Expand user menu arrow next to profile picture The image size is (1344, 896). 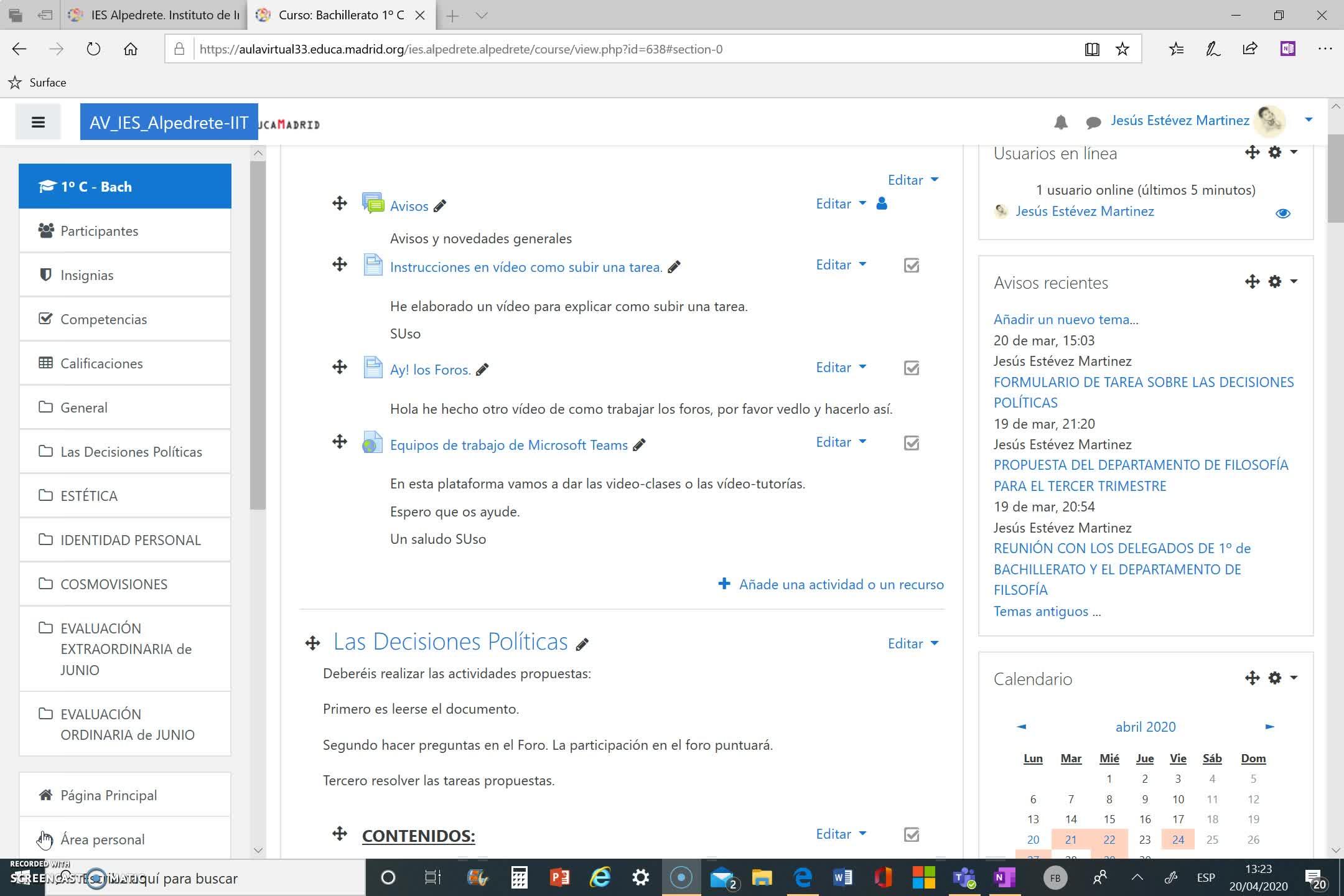[x=1309, y=119]
